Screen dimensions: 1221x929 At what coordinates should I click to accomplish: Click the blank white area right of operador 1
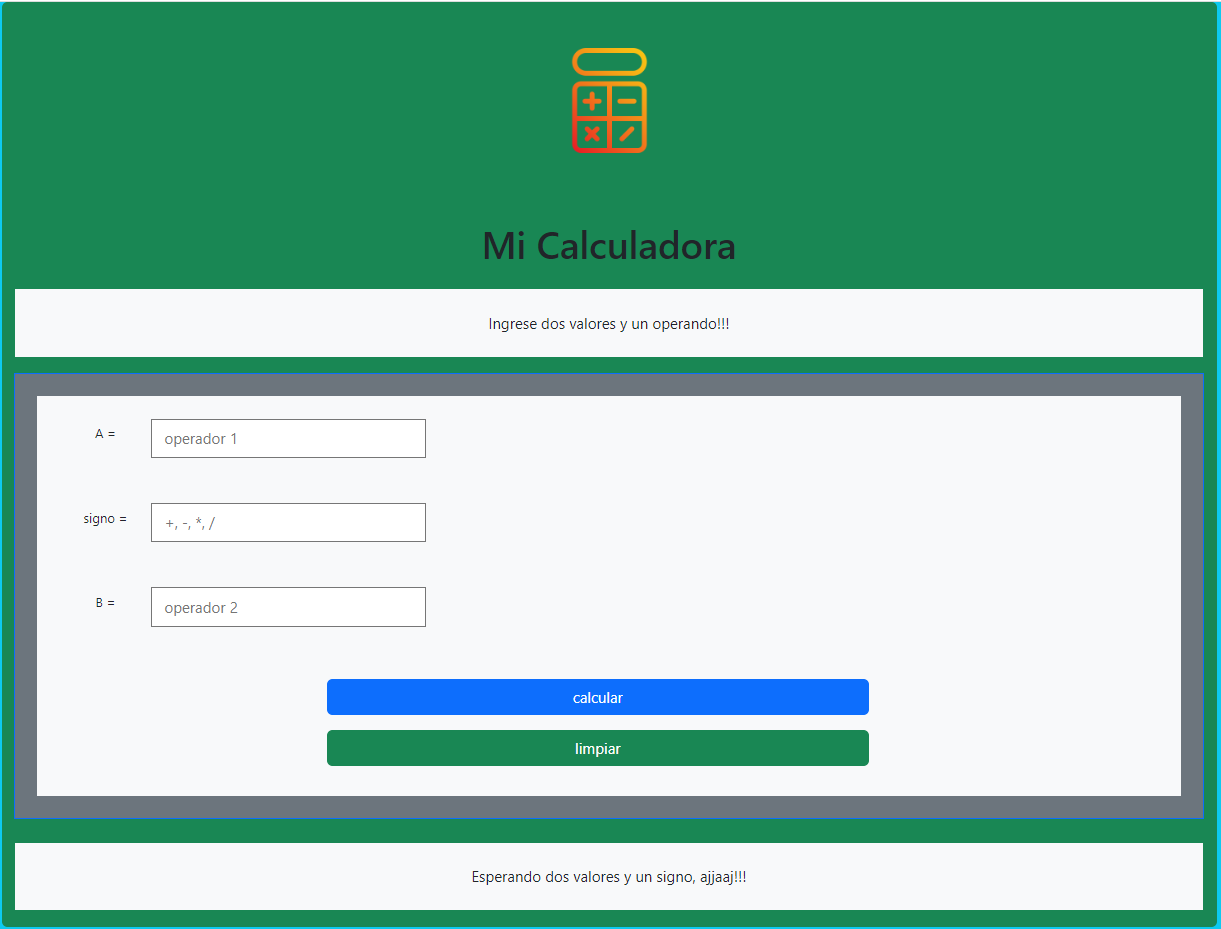(800, 438)
